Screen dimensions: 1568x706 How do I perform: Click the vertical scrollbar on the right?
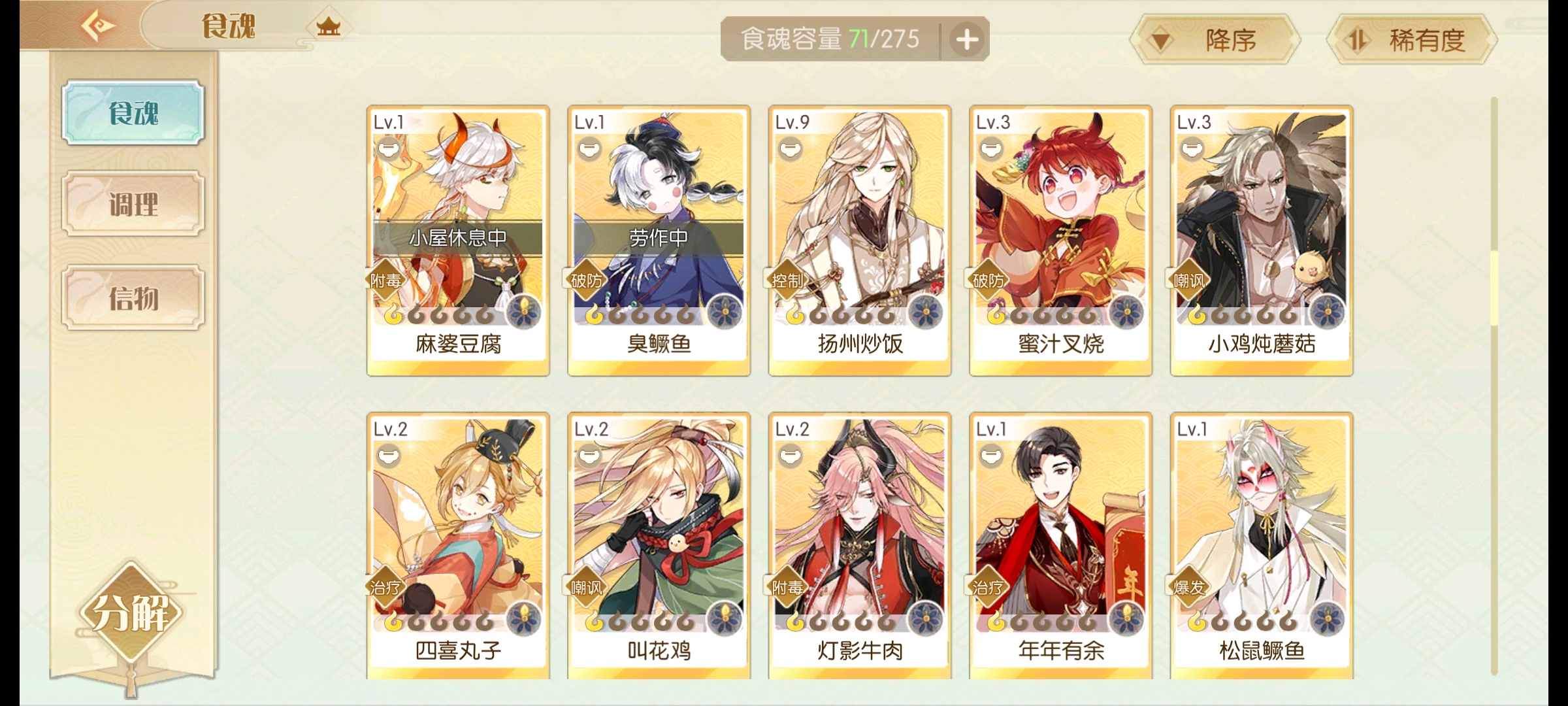click(x=1494, y=386)
